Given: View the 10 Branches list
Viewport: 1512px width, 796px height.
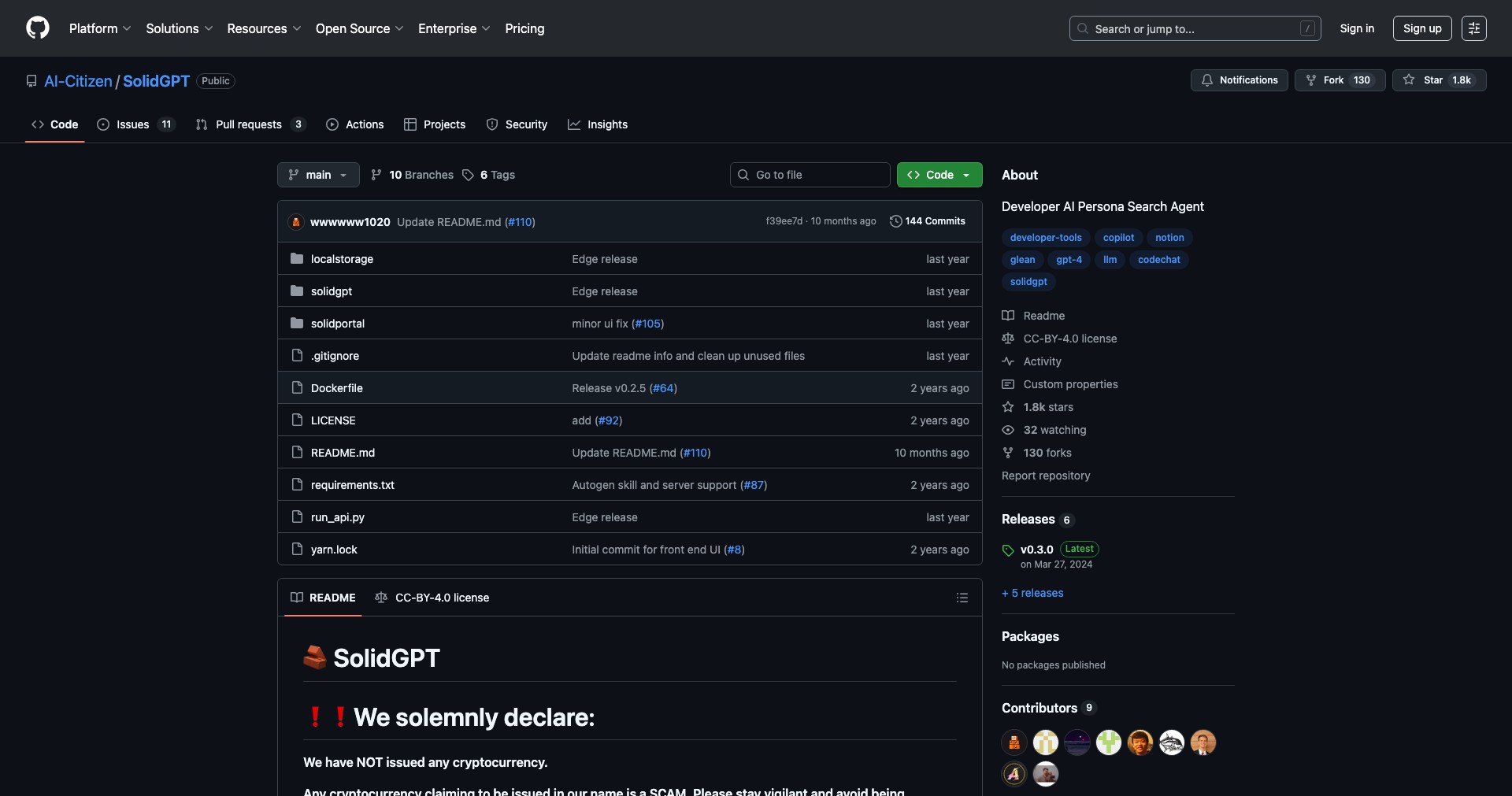Looking at the screenshot, I should pyautogui.click(x=413, y=175).
